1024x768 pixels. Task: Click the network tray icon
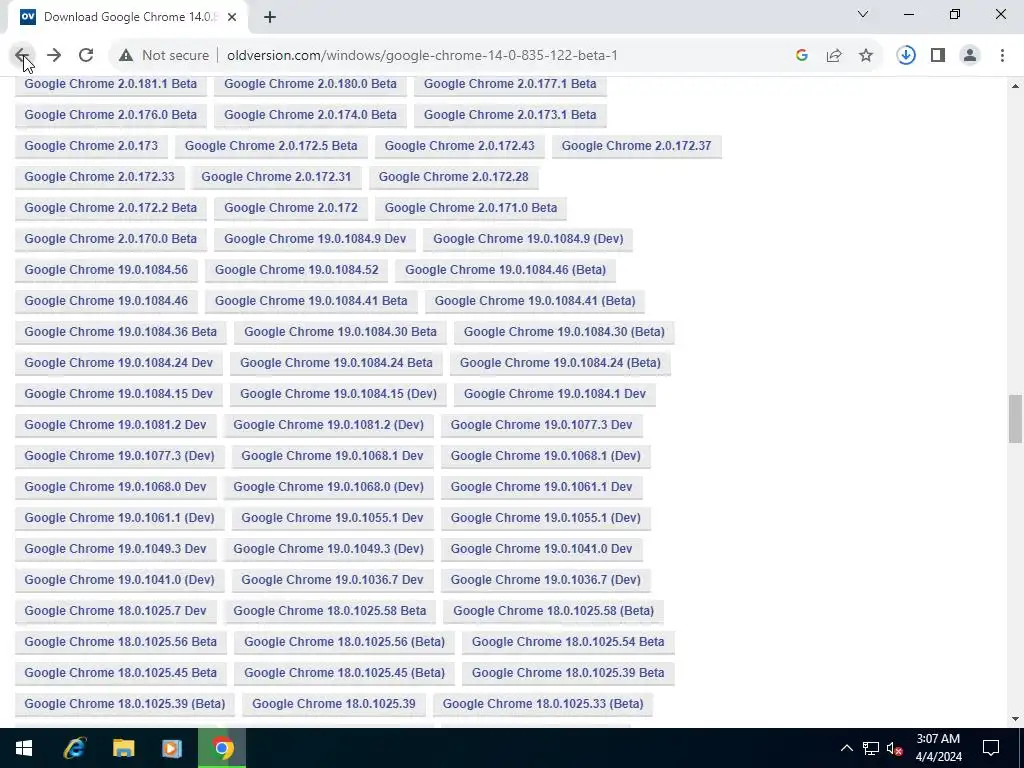click(871, 748)
